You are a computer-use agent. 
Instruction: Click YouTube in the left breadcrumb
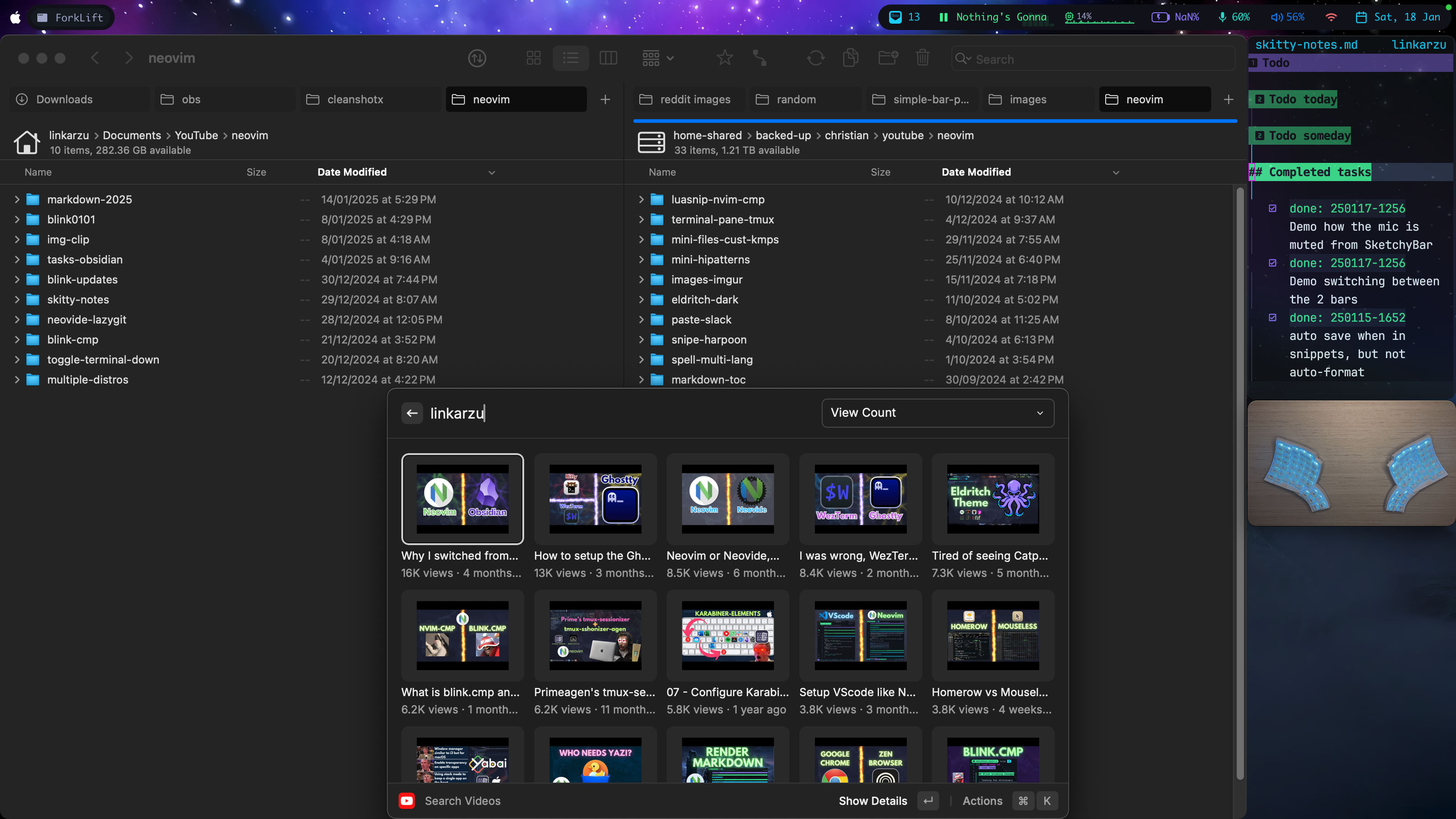196,135
